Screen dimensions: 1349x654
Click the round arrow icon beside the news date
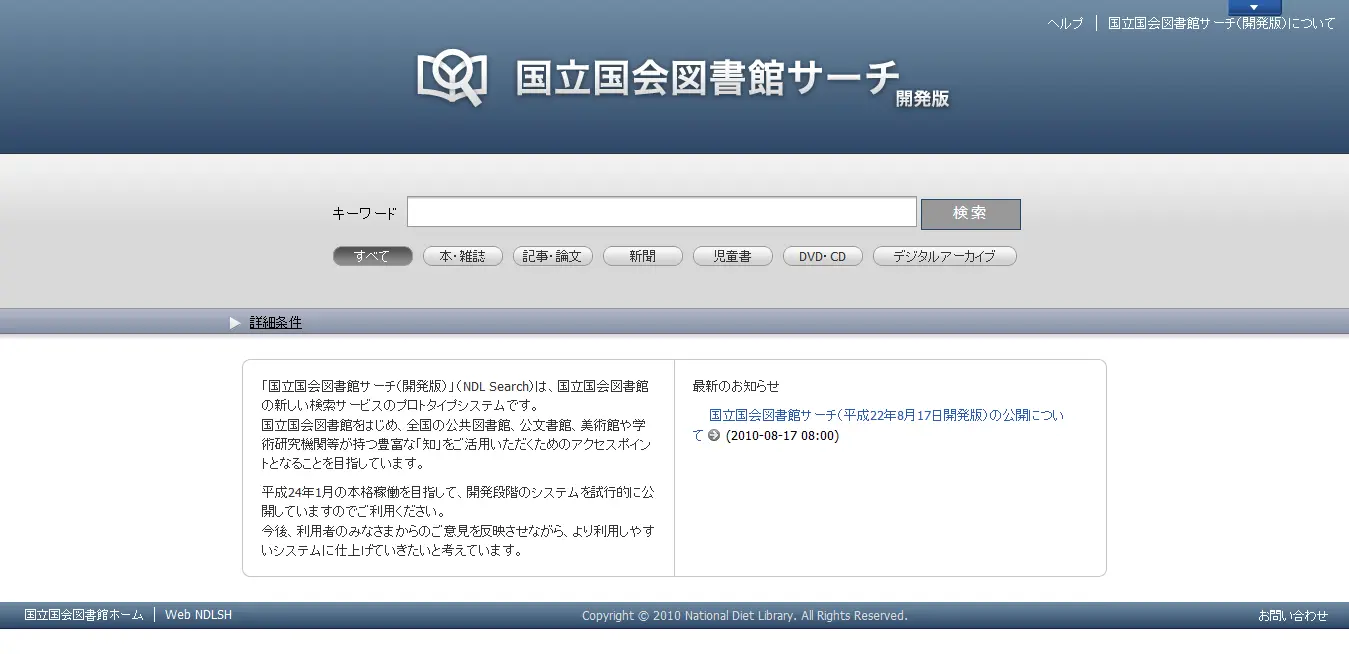point(714,436)
